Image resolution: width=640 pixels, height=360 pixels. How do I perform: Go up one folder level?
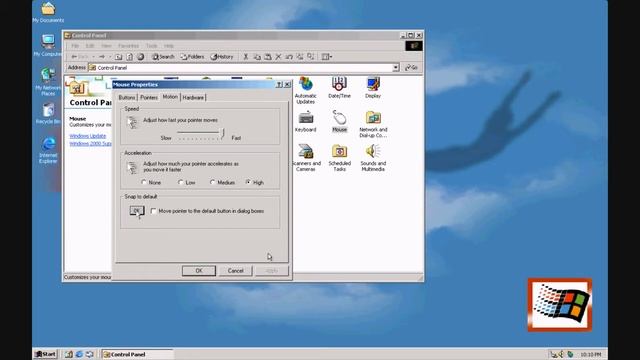pyautogui.click(x=118, y=57)
